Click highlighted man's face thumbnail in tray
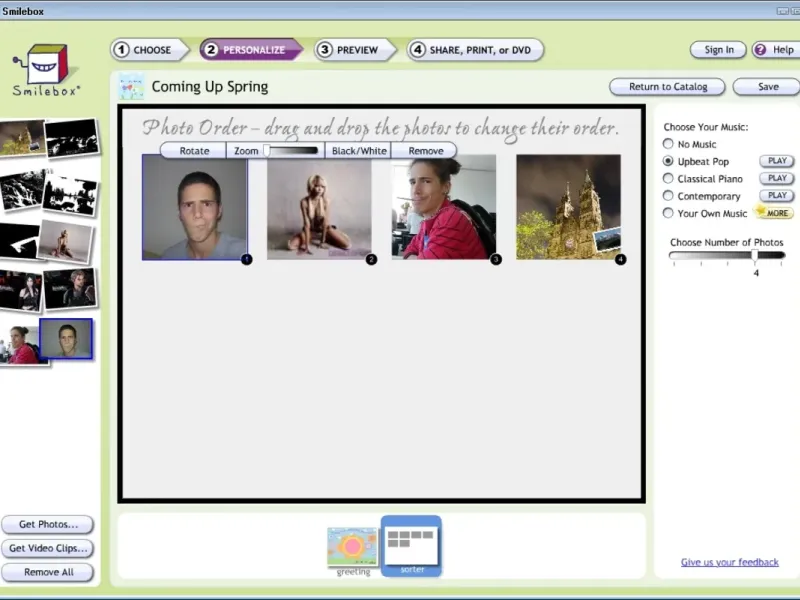 pos(66,339)
